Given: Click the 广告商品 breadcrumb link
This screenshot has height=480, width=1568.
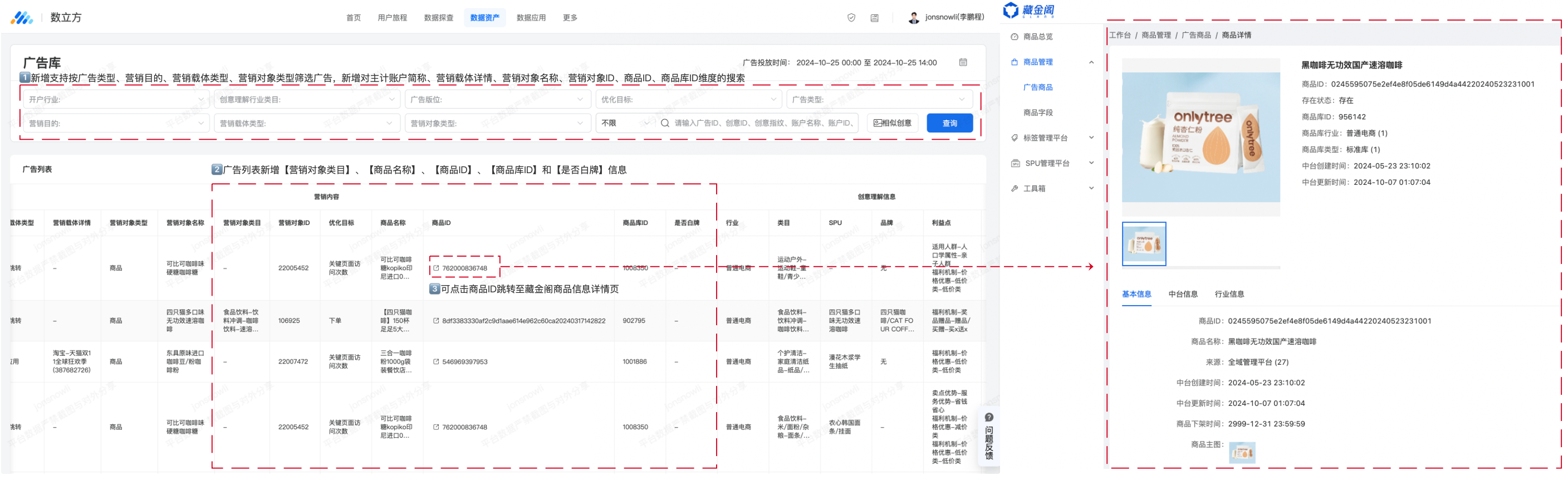Looking at the screenshot, I should point(1195,35).
